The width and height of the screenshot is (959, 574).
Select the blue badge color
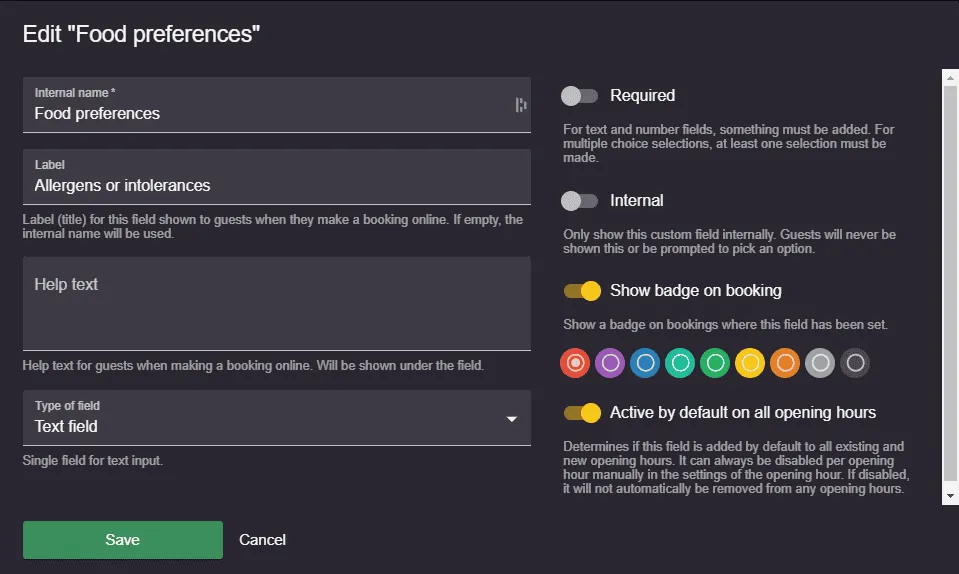pos(645,363)
